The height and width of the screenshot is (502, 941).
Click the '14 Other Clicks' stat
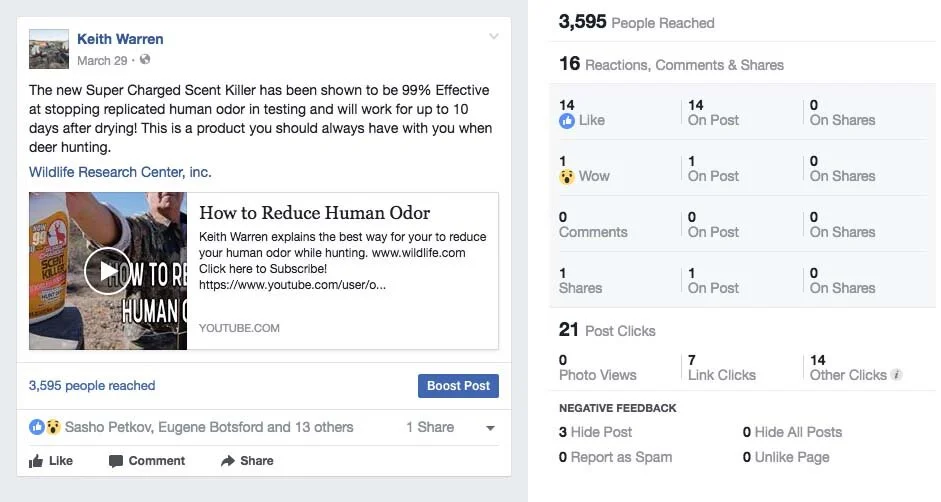(849, 367)
